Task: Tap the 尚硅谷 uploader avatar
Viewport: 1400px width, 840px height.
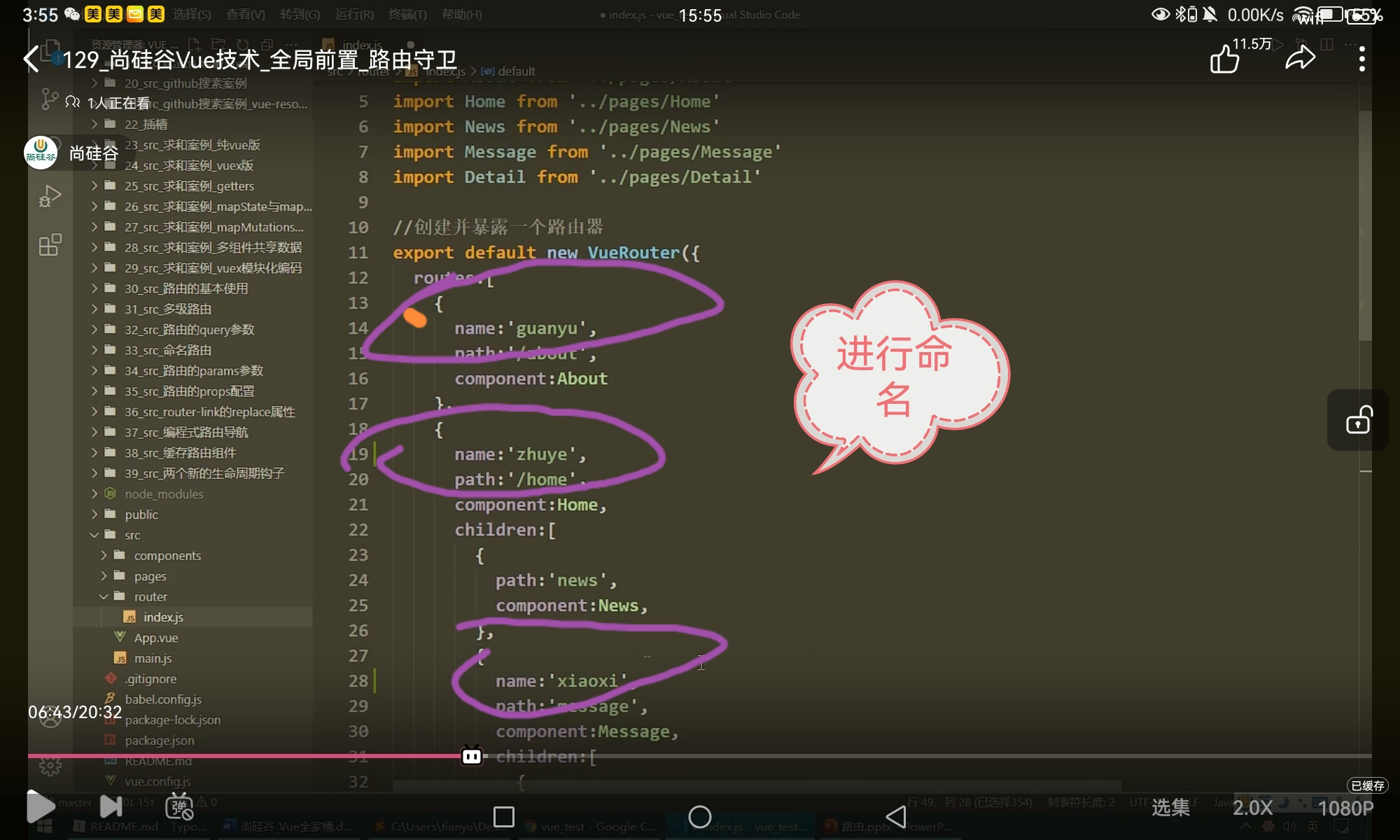Action: pyautogui.click(x=41, y=153)
